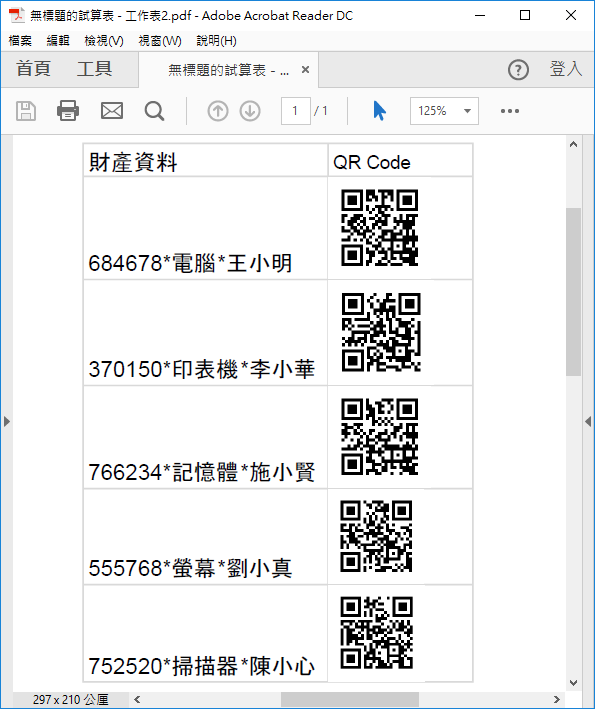Show more tools ellipsis button
595x709 pixels.
point(510,111)
